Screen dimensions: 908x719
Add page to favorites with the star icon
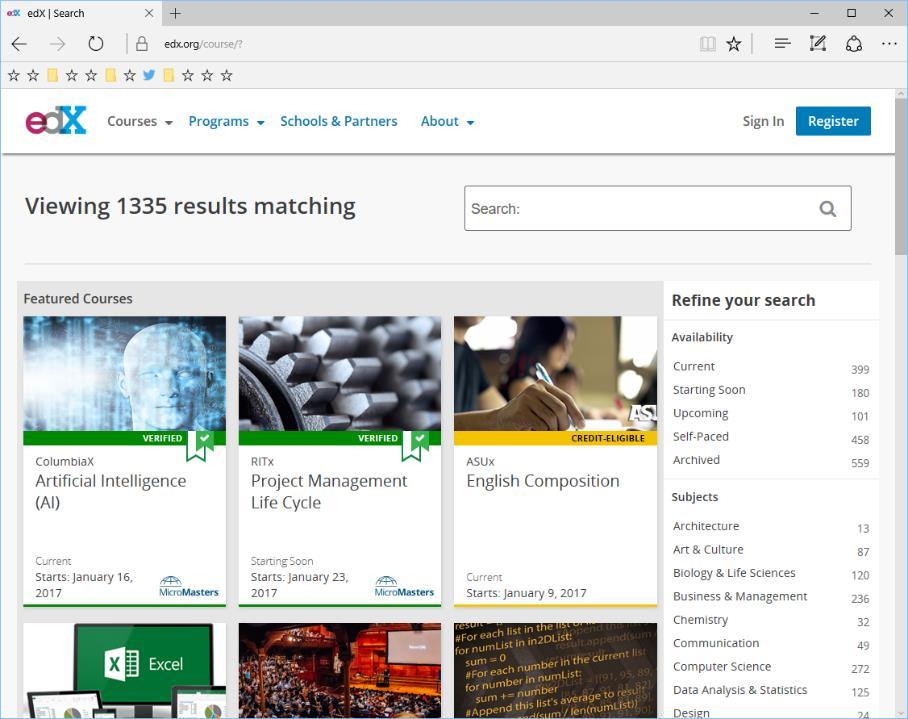tap(734, 44)
